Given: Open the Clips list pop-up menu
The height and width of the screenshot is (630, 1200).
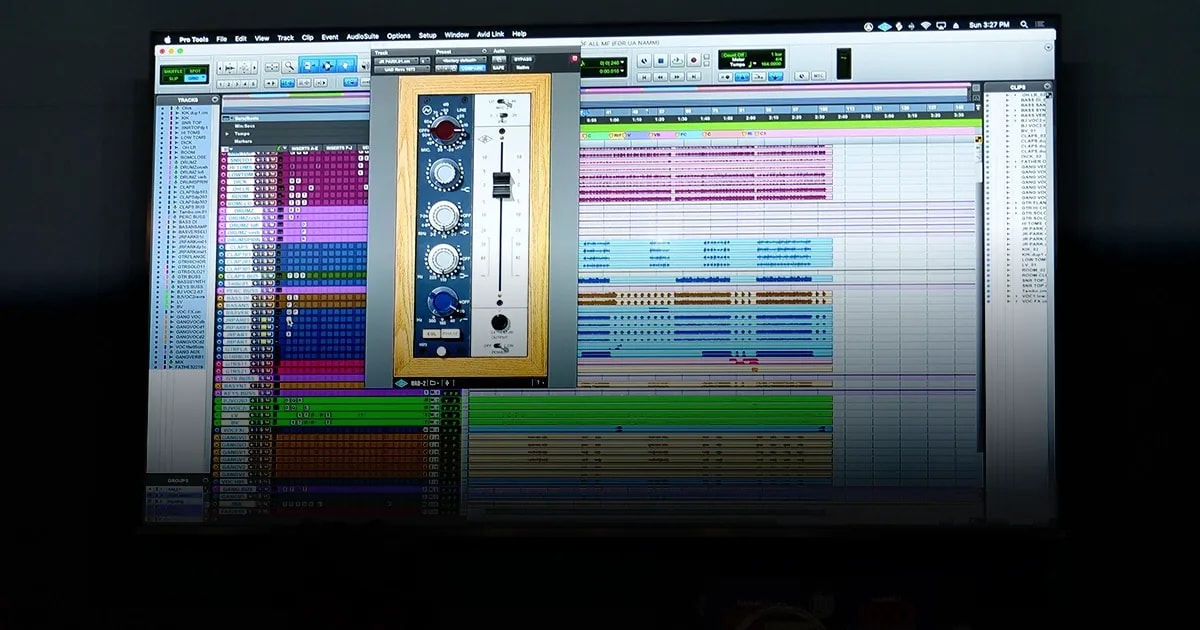Looking at the screenshot, I should point(1047,87).
